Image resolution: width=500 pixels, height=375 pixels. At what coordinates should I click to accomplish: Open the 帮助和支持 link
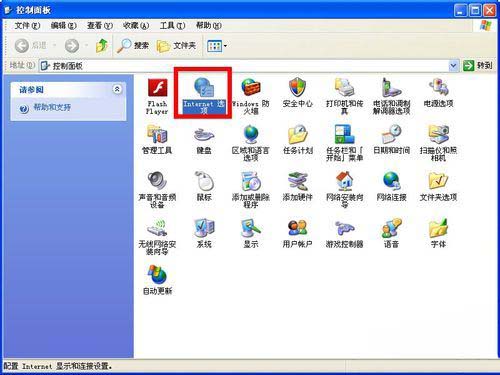pyautogui.click(x=52, y=107)
